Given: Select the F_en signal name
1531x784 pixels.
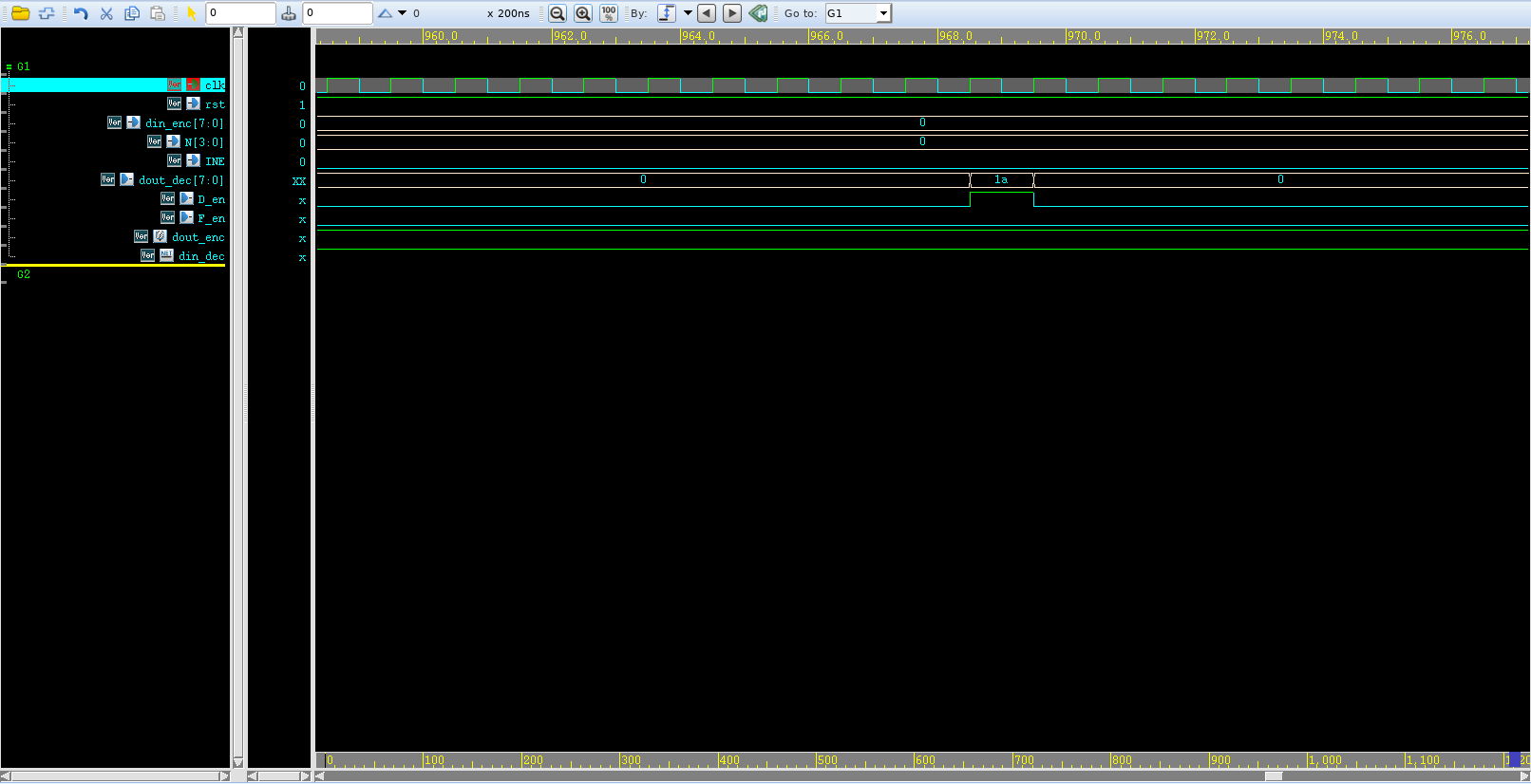Looking at the screenshot, I should [x=211, y=218].
